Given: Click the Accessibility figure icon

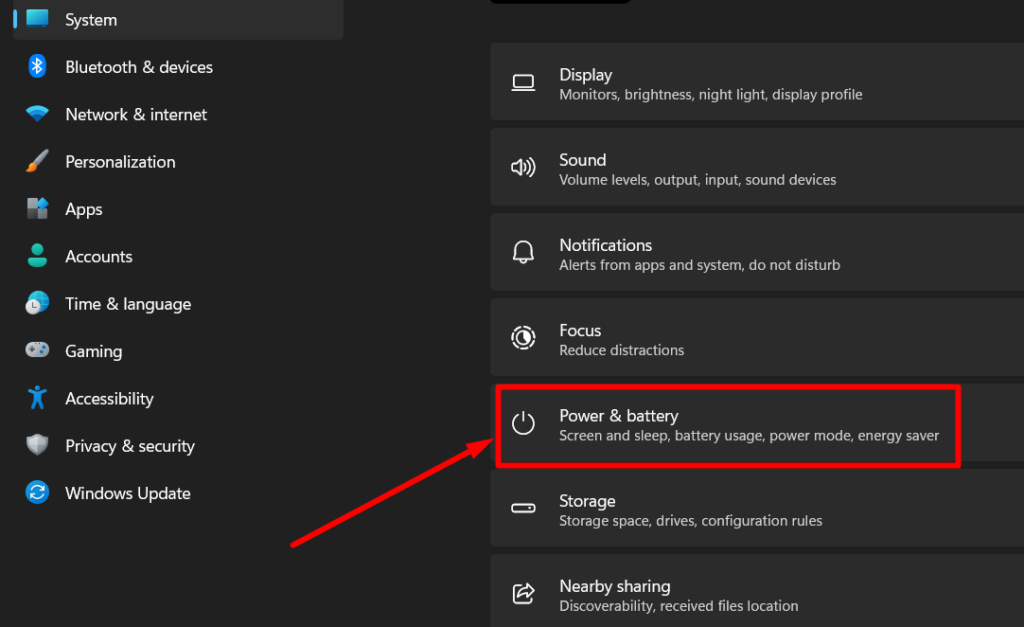Looking at the screenshot, I should (x=37, y=397).
